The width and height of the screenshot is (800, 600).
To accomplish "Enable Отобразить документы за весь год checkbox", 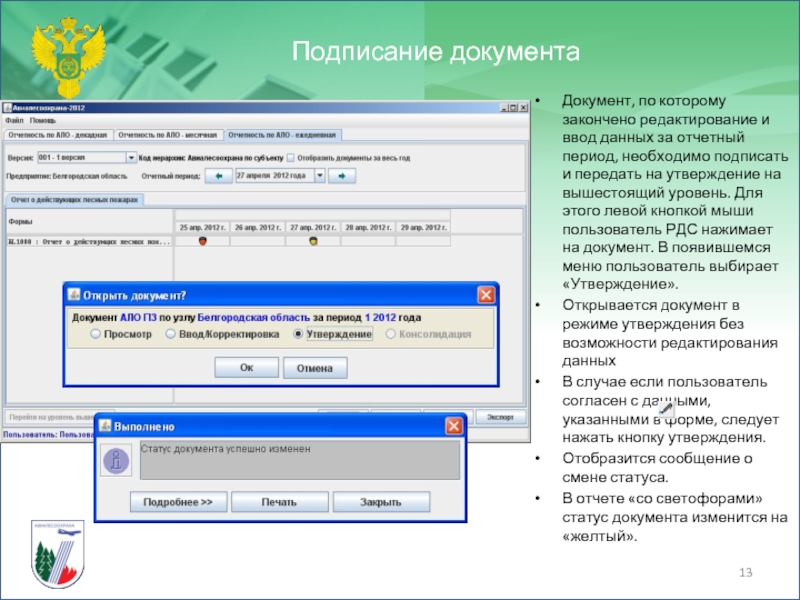I will [291, 157].
